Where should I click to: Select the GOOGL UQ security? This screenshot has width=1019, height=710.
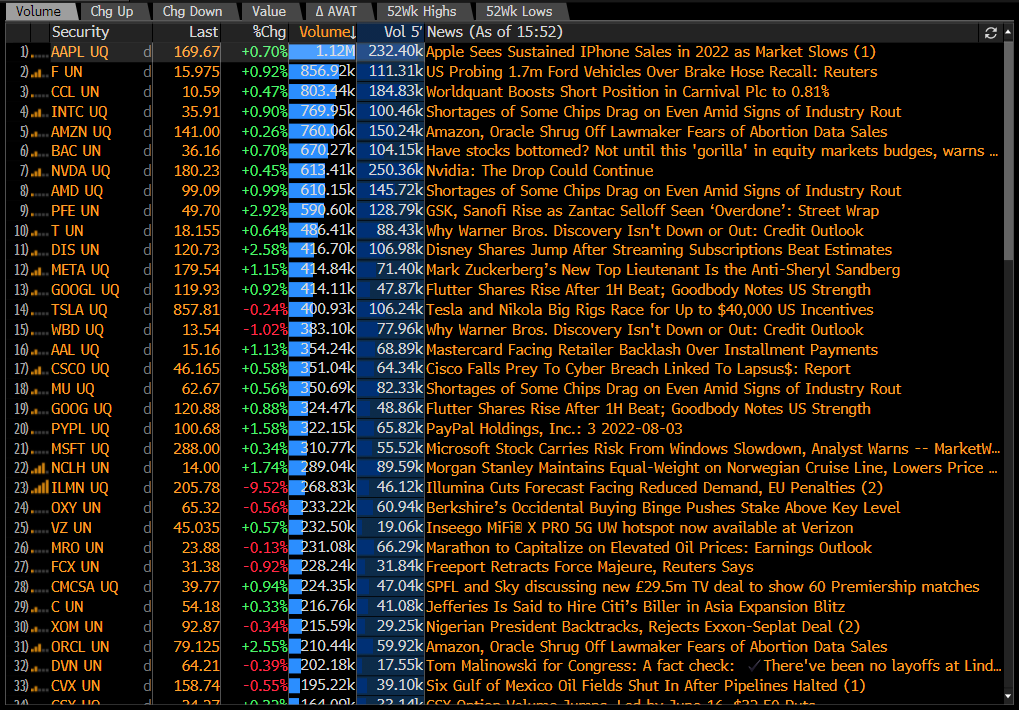click(85, 290)
